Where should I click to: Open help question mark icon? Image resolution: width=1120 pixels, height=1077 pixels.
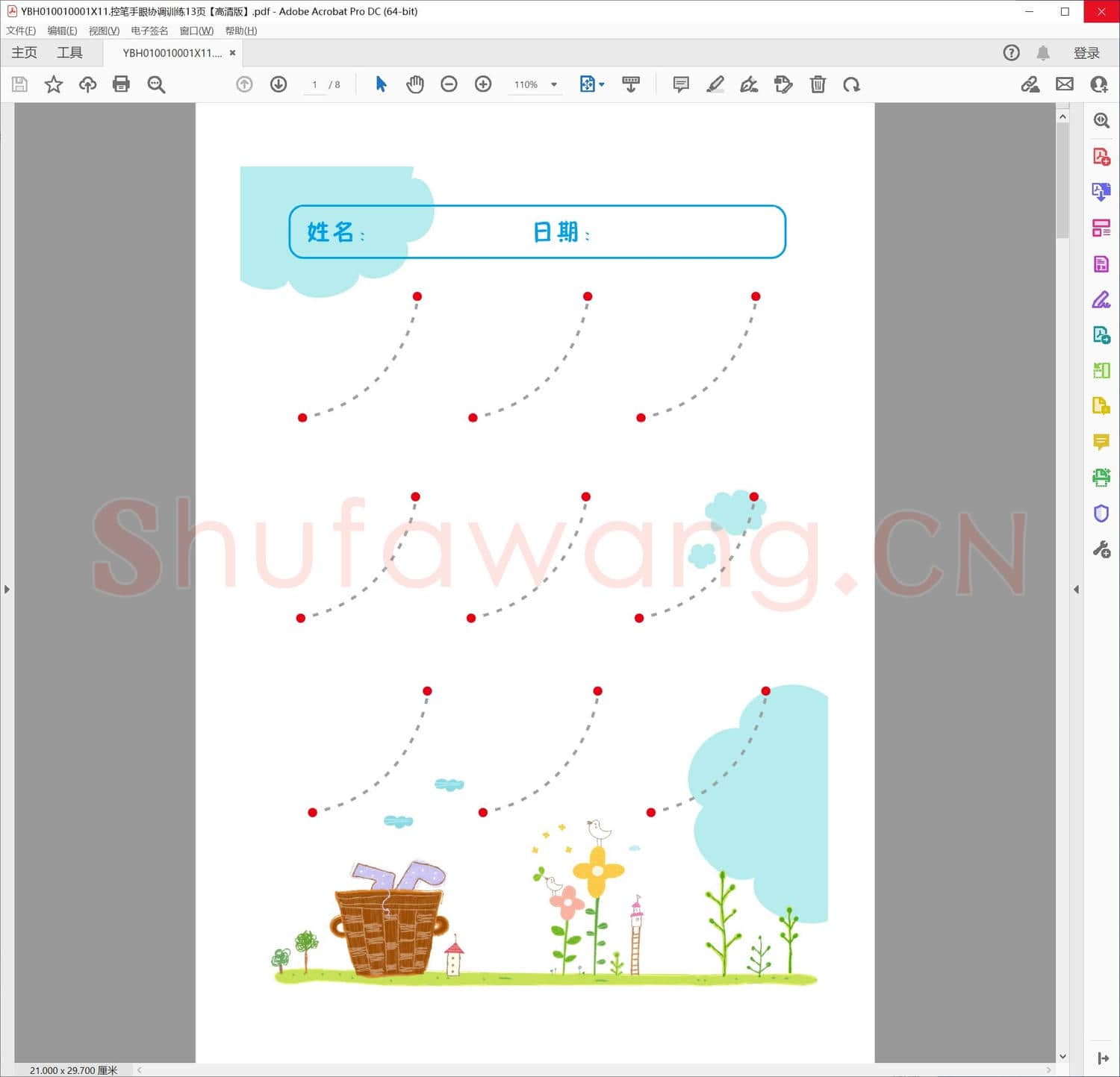[1011, 53]
